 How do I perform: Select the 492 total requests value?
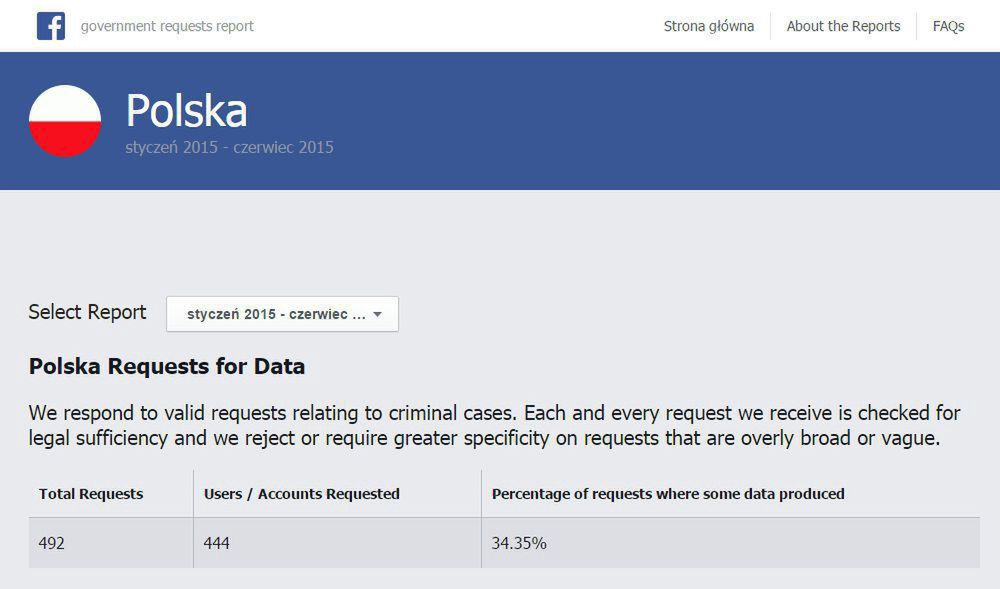49,543
